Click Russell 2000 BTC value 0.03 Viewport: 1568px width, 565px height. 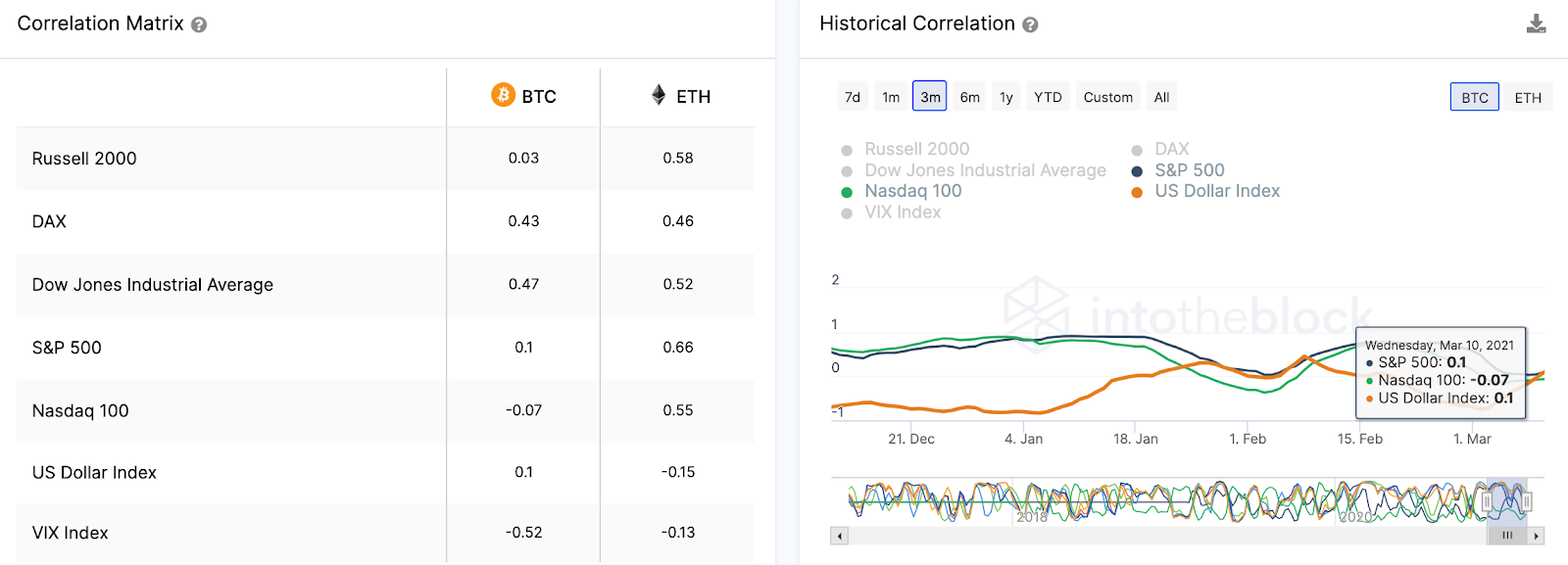pos(523,158)
